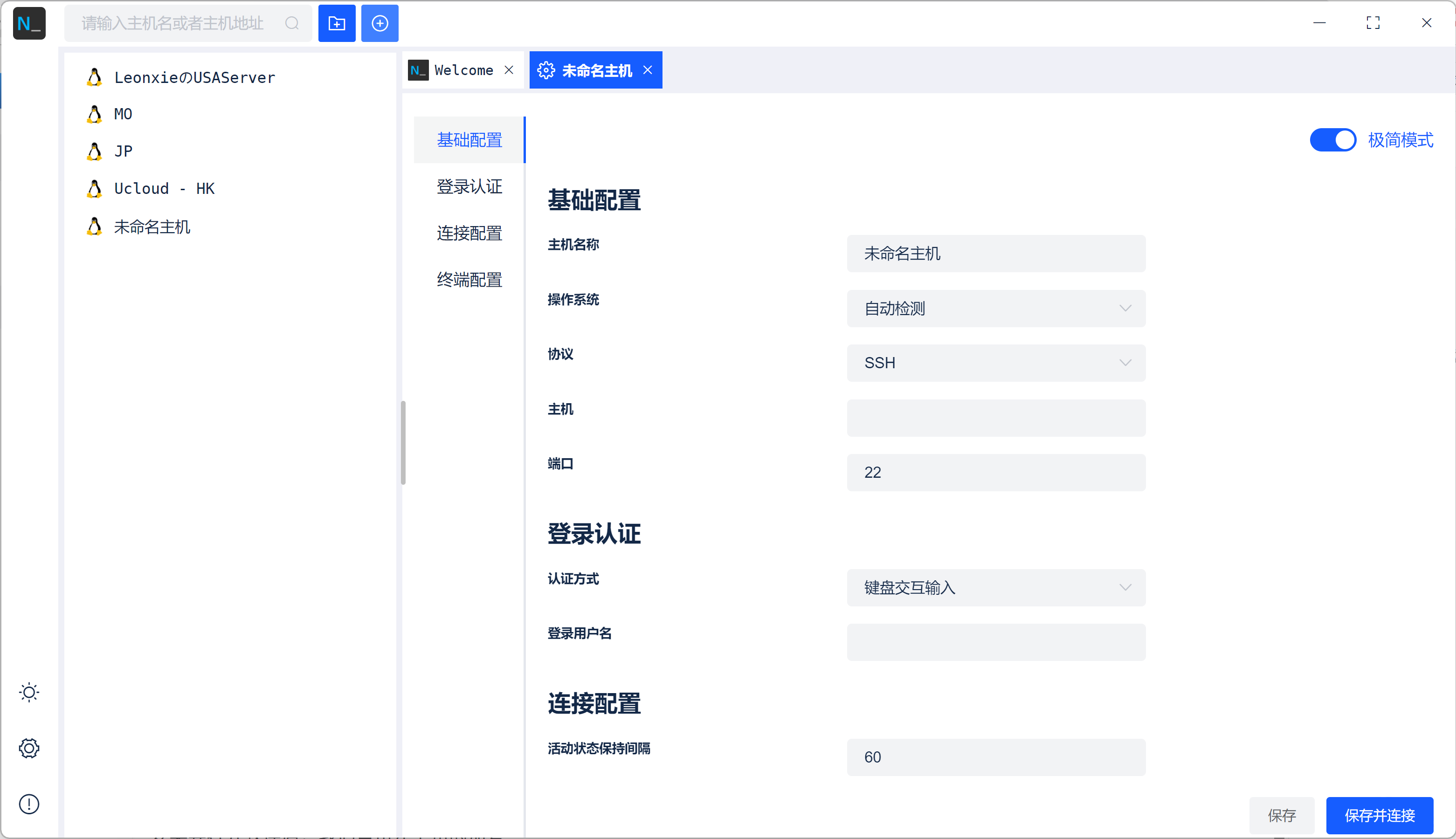Click the add new host plus icon
The width and height of the screenshot is (1456, 839).
[x=380, y=23]
